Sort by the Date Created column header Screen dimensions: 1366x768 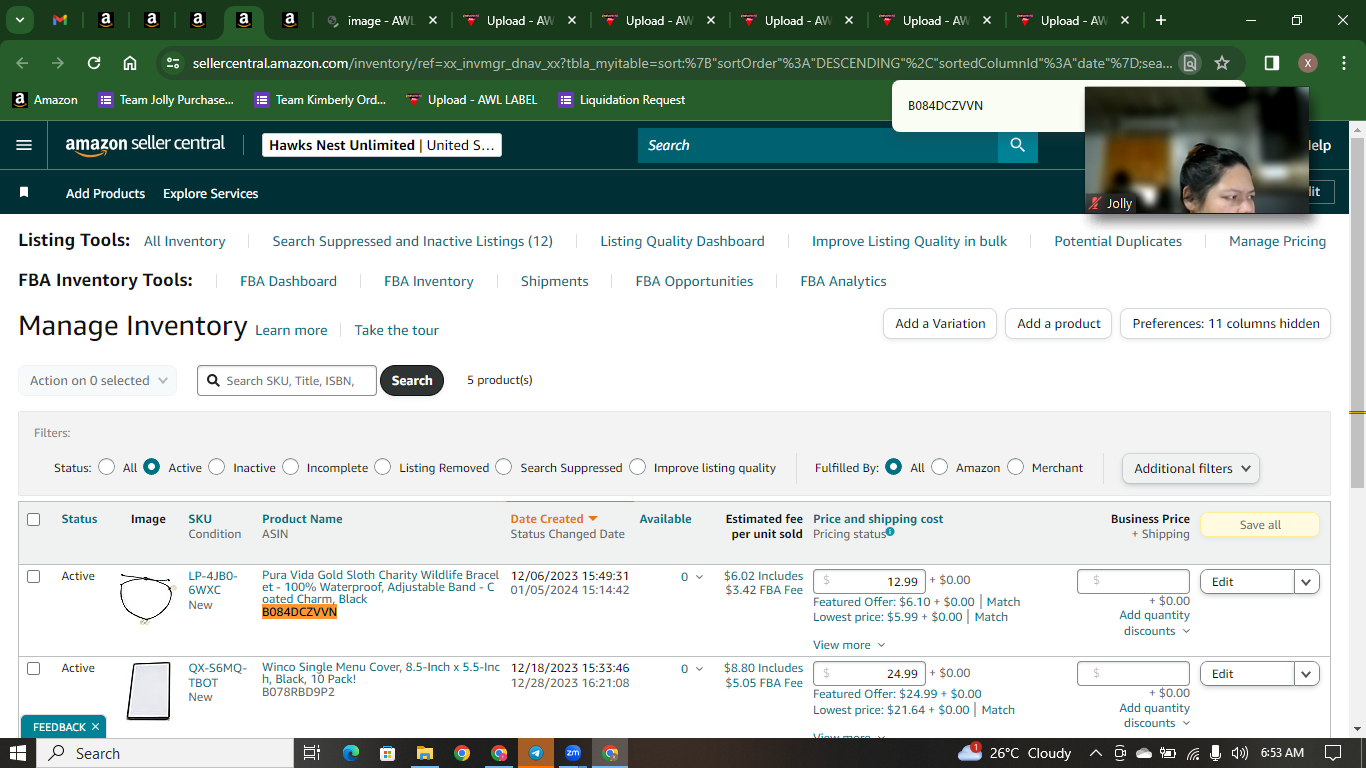point(554,519)
